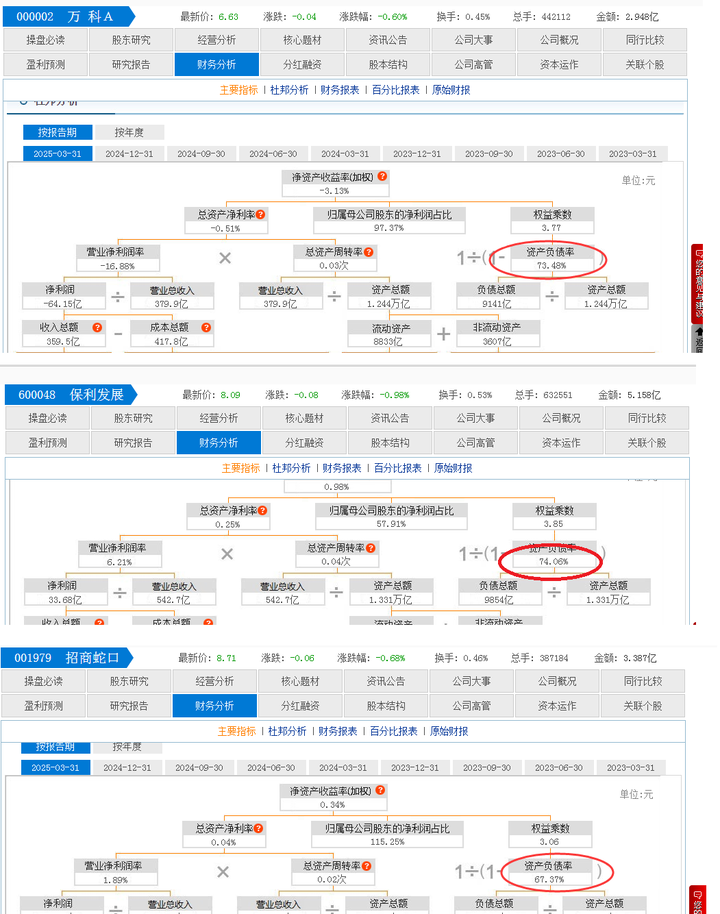Select 2023-12-31 report date in 万科A panel
Viewport: 720px width, 914px height.
(417, 154)
